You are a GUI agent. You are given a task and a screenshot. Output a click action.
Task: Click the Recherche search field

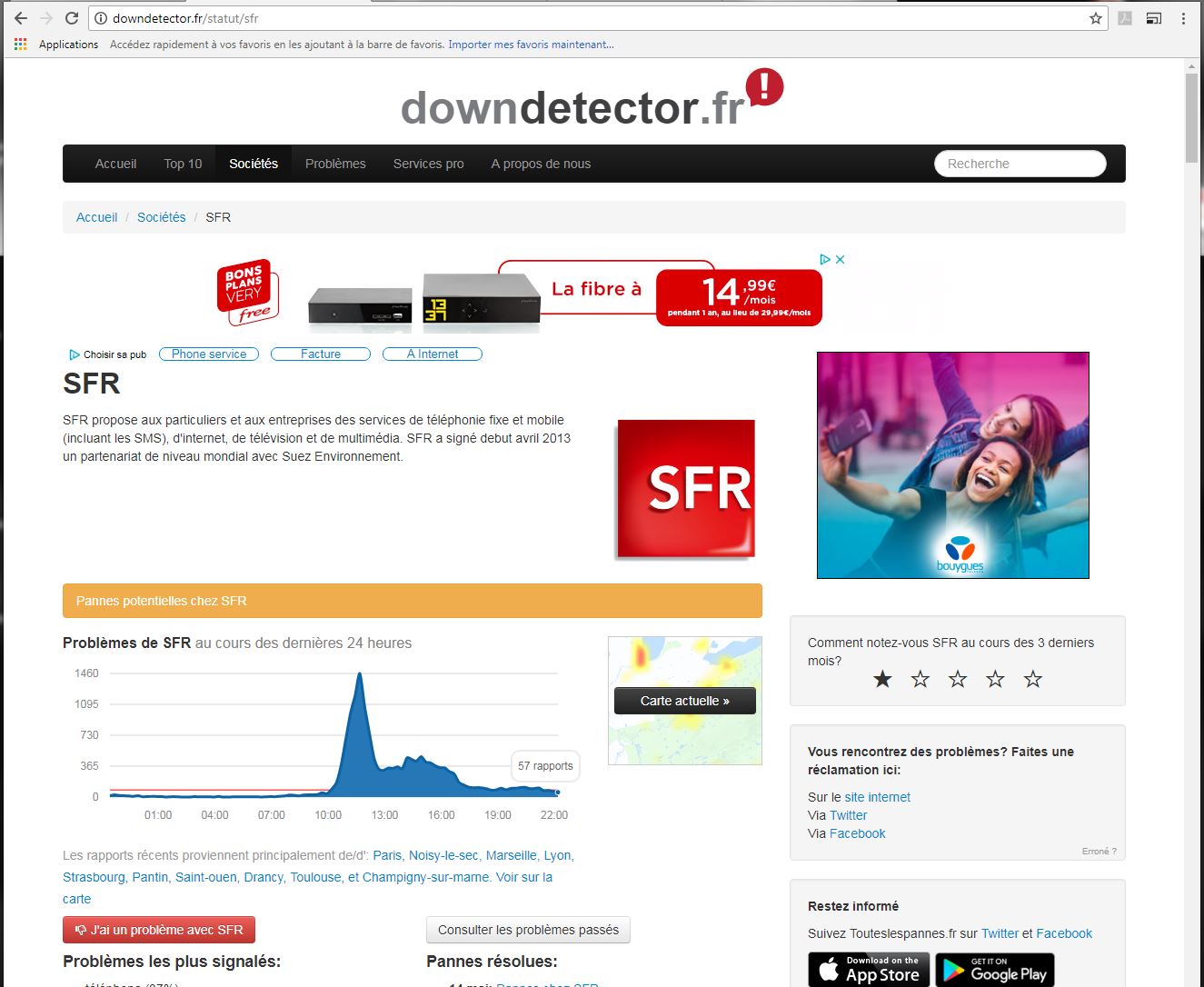pos(1020,164)
